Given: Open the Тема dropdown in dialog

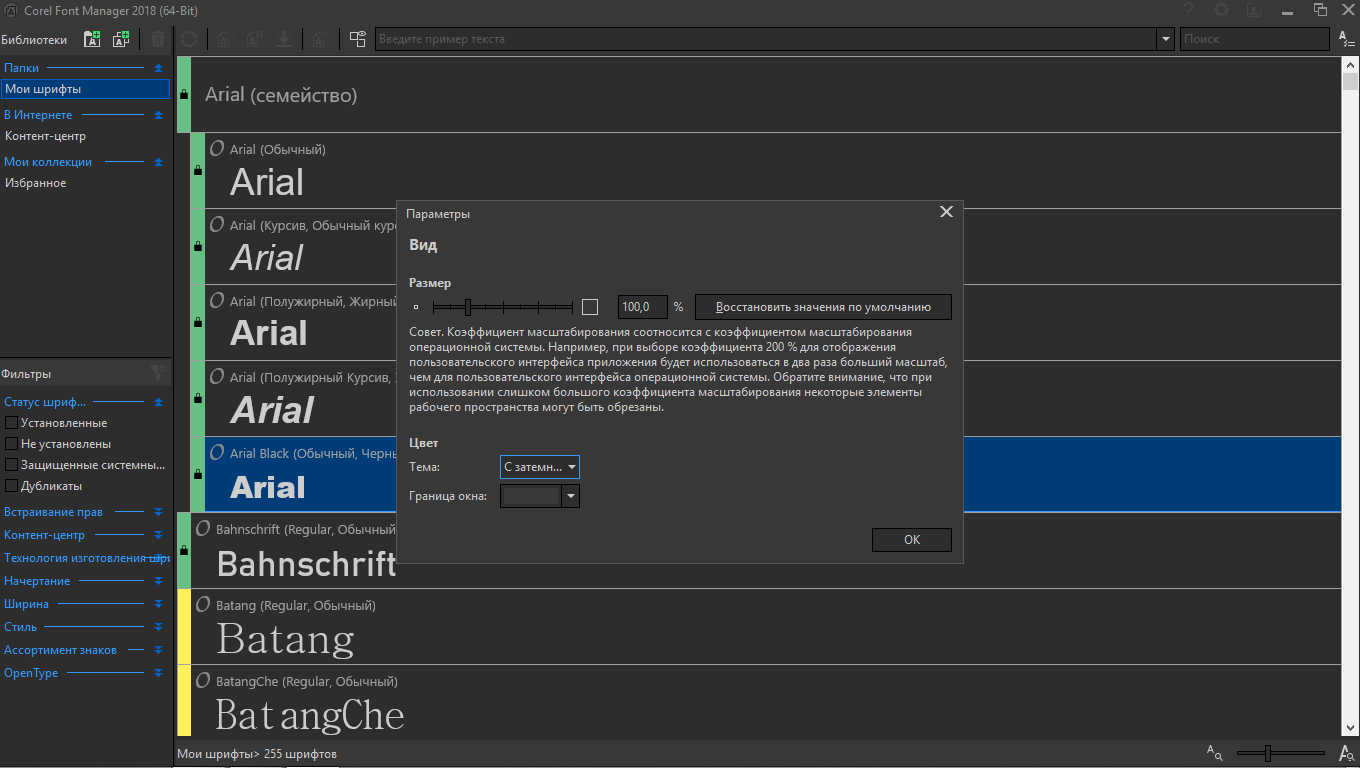Looking at the screenshot, I should click(540, 467).
